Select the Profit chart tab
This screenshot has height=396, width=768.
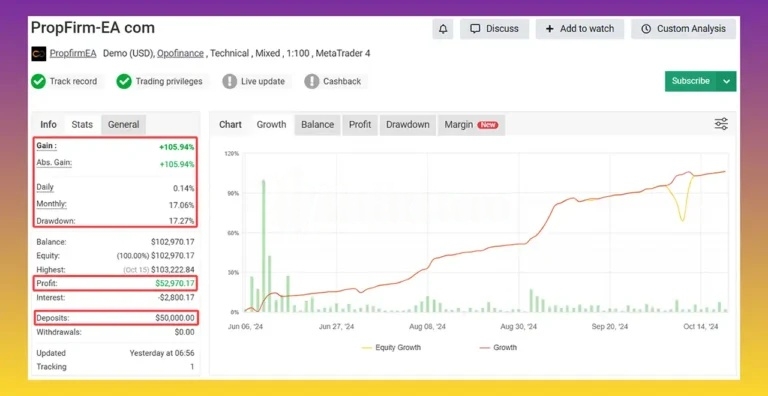click(x=360, y=124)
